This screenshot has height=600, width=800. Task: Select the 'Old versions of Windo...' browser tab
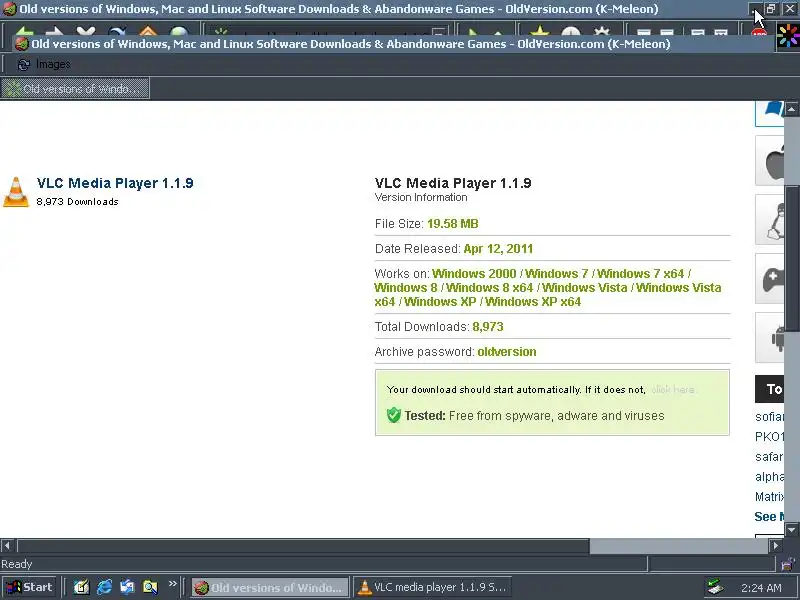click(x=75, y=88)
